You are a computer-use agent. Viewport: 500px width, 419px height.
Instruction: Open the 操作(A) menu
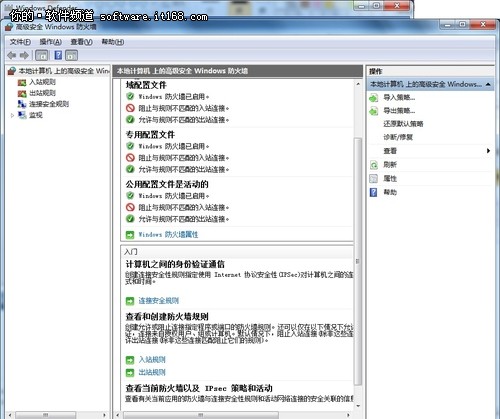point(51,42)
